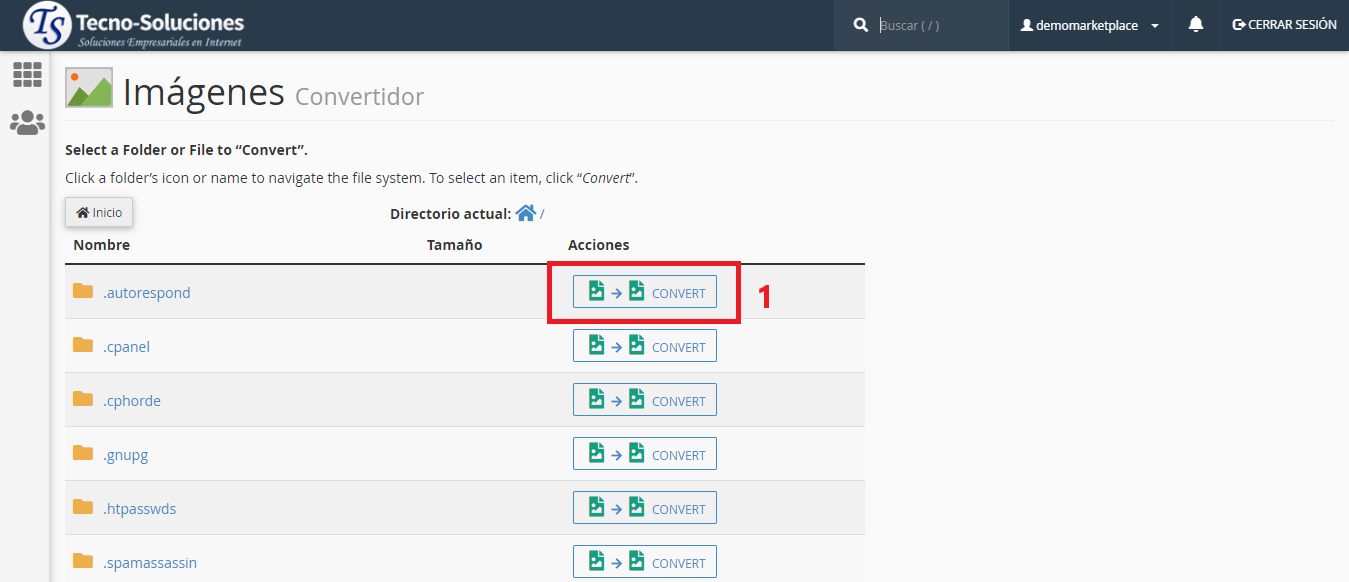Click the .htpasswds folder icon
Image resolution: width=1349 pixels, height=582 pixels.
83,508
